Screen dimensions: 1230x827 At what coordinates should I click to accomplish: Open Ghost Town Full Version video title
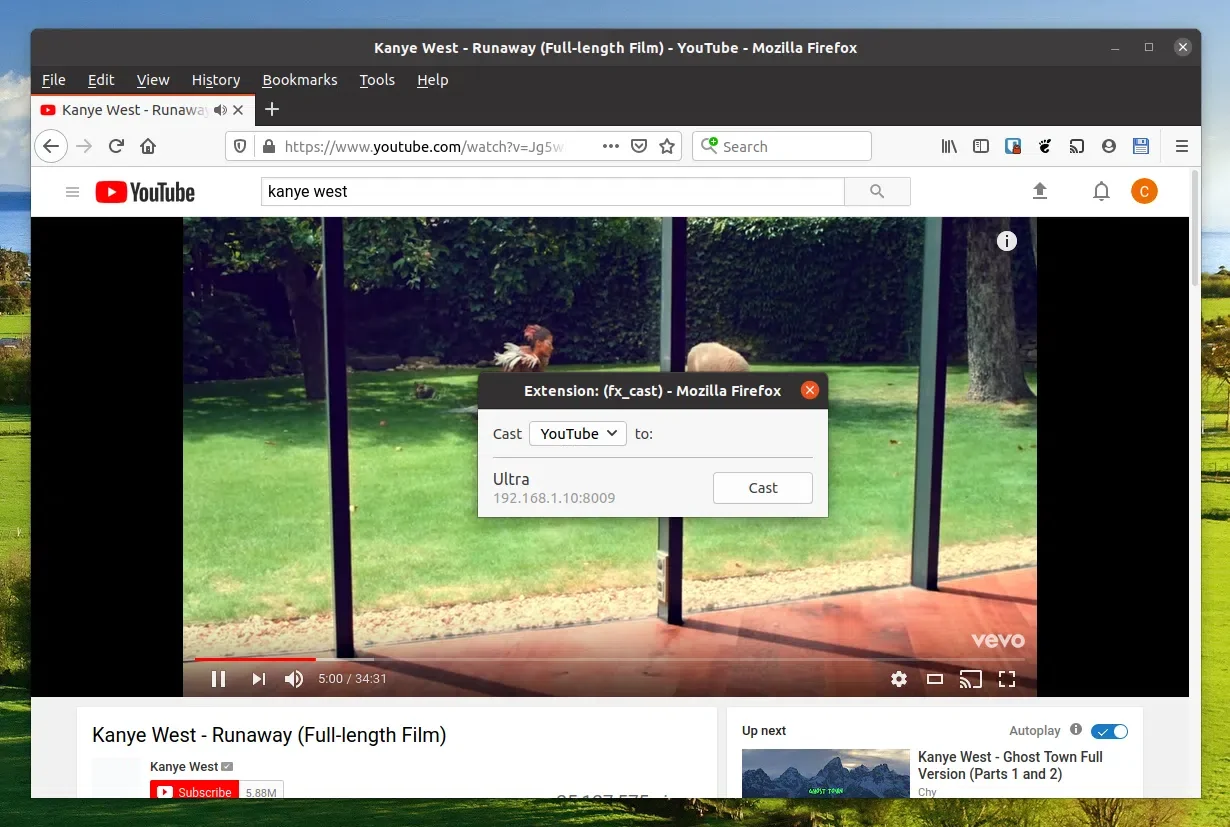pyautogui.click(x=1010, y=765)
